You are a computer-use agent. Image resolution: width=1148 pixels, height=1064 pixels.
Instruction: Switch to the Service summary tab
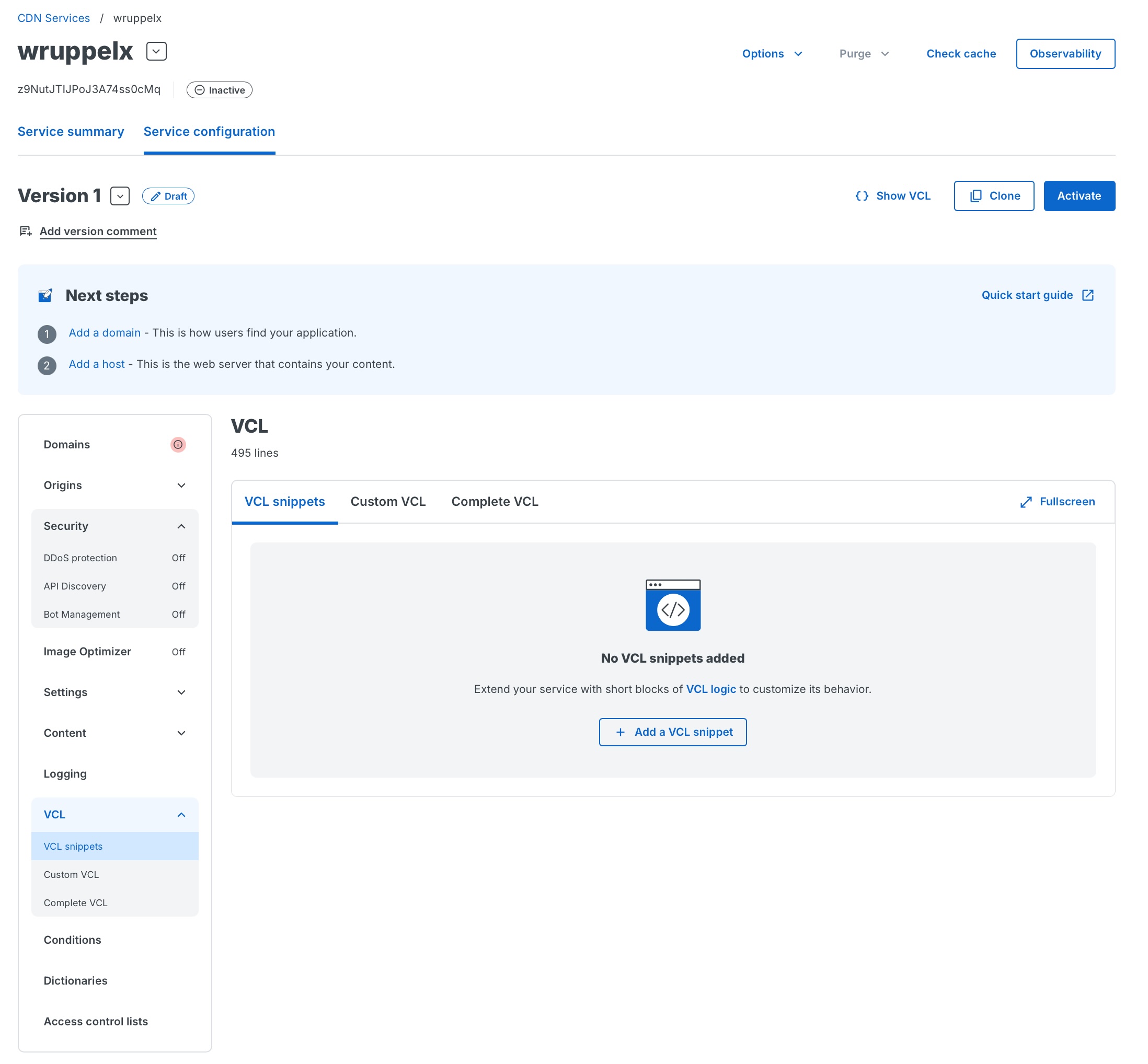coord(71,131)
